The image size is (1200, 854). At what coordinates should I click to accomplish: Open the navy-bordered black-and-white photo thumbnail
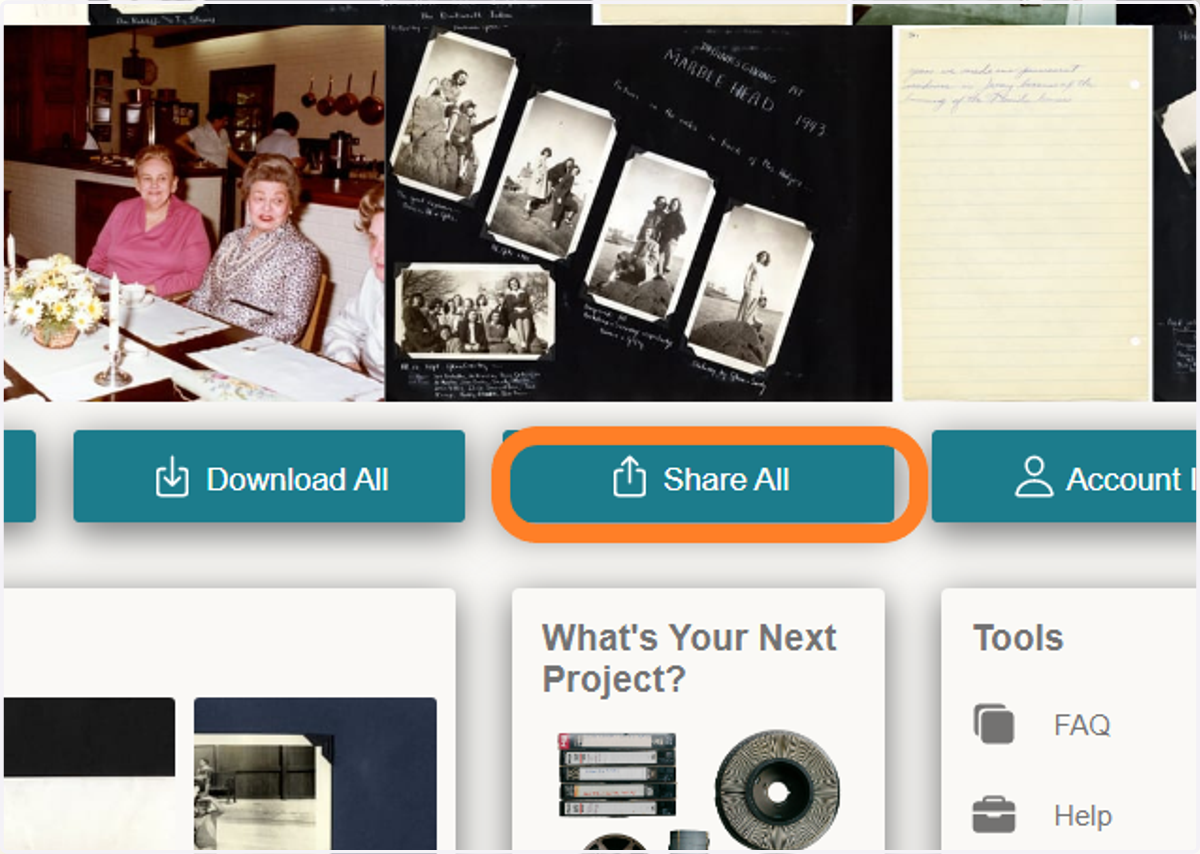(315, 774)
